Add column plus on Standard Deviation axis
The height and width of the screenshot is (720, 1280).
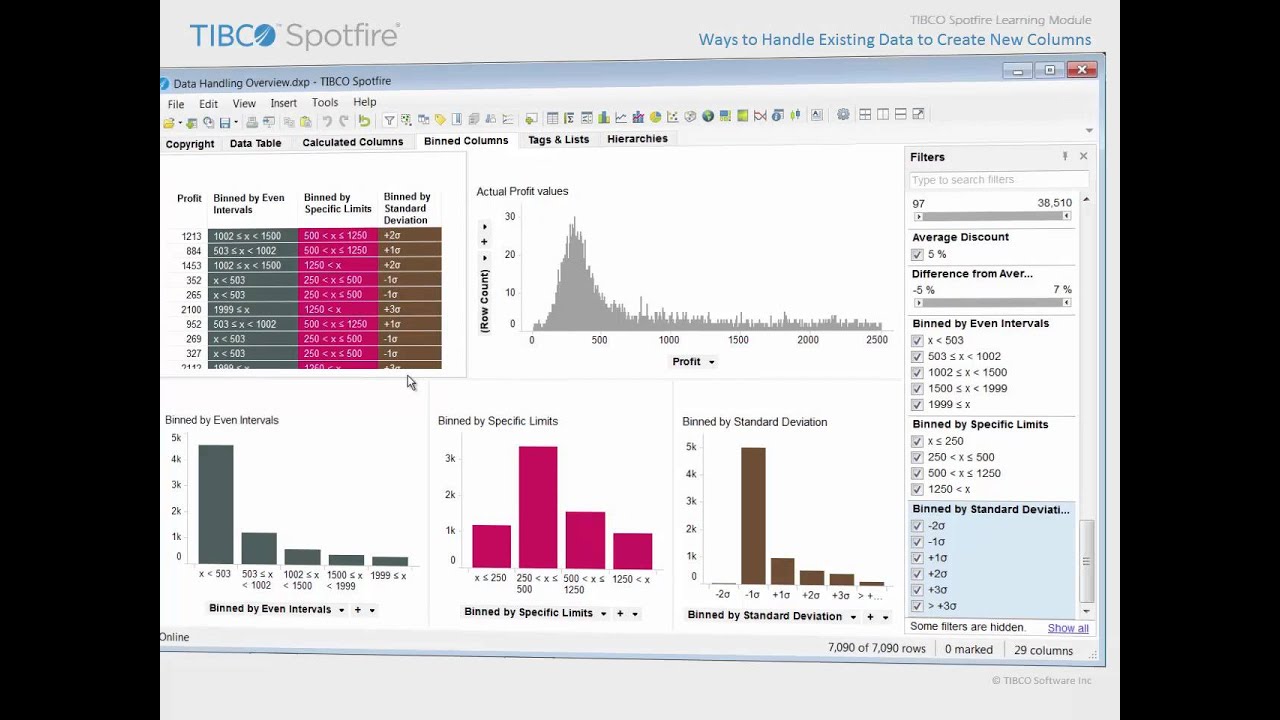point(870,617)
